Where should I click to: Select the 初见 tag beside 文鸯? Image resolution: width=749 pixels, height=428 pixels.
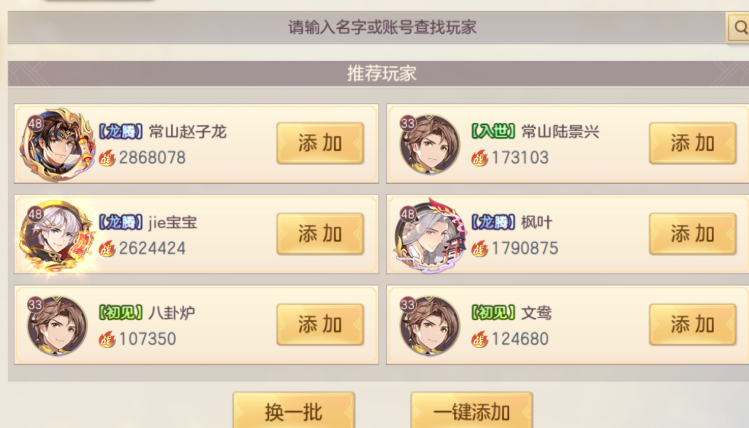pyautogui.click(x=493, y=313)
